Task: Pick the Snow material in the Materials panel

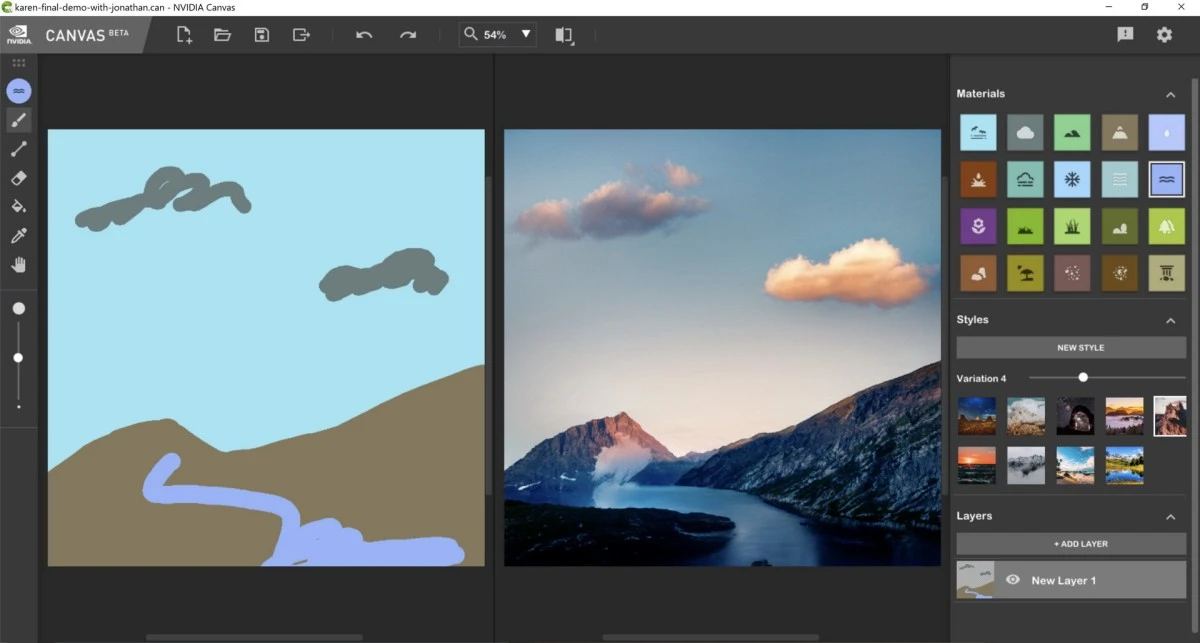Action: point(1072,179)
